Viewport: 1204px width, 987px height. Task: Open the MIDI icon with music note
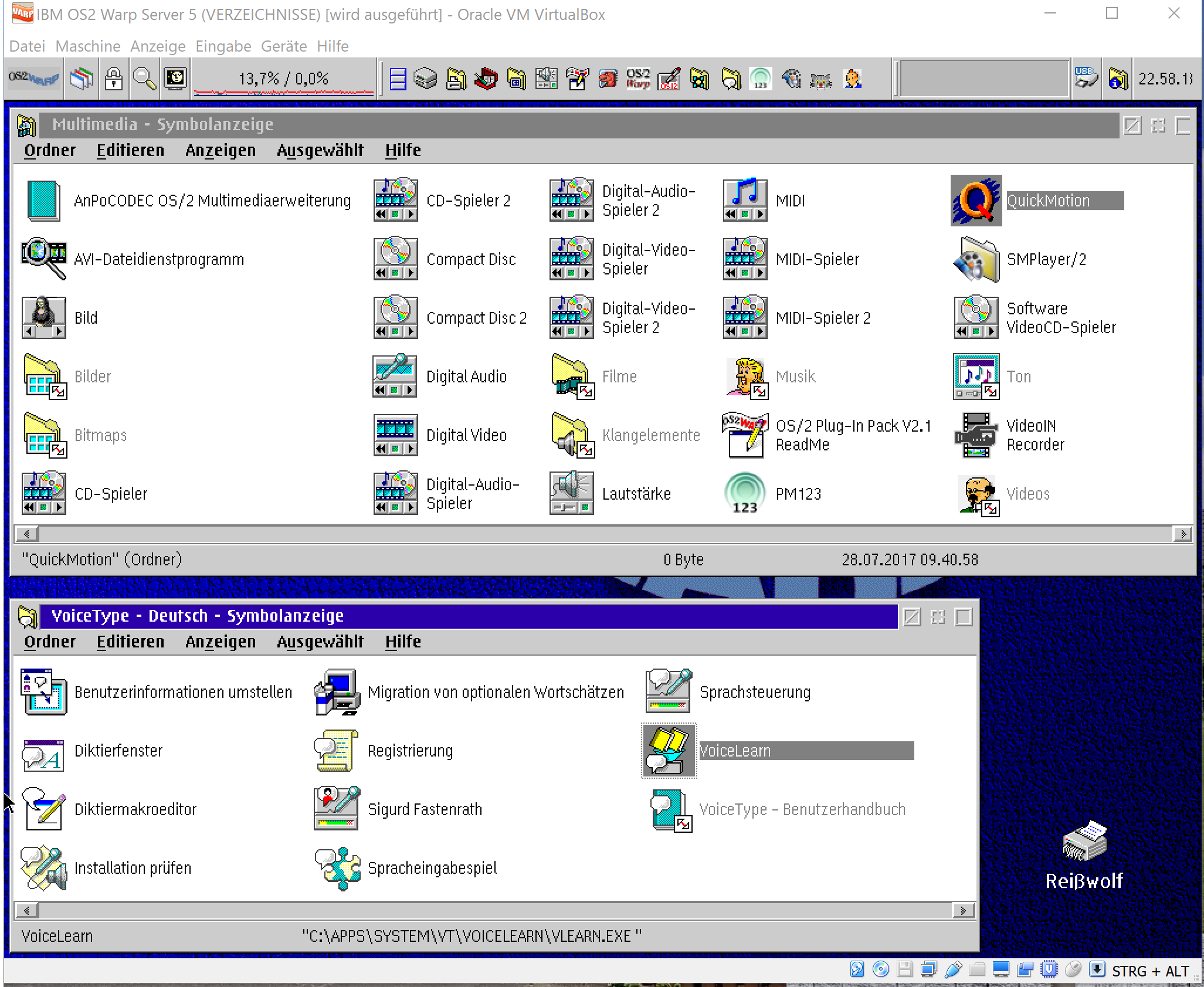click(x=745, y=201)
